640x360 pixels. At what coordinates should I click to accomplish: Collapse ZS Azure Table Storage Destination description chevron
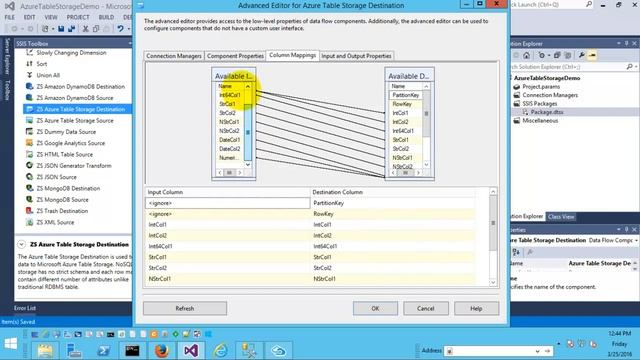pos(21,244)
